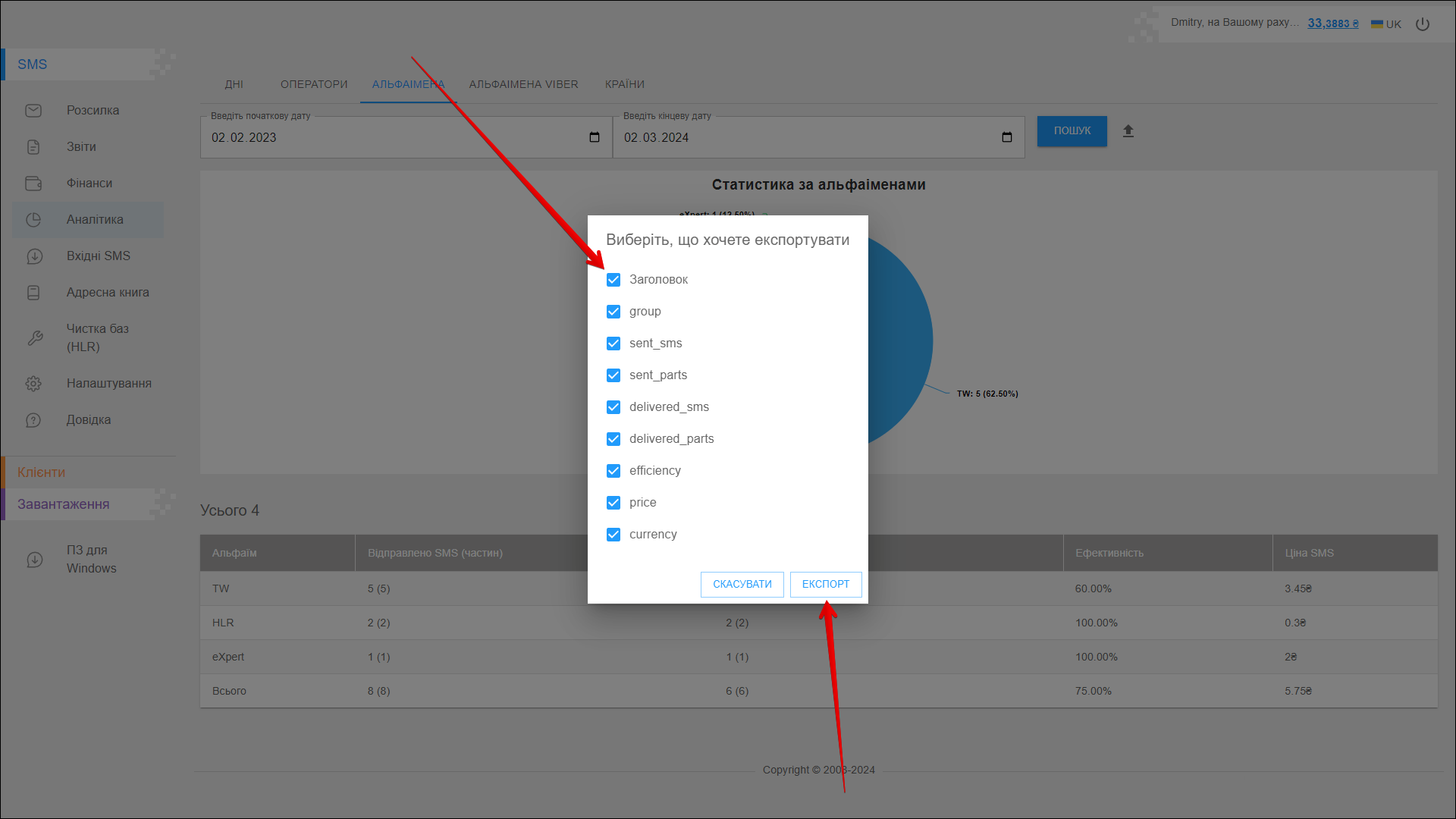Toggle the efficiency checkbox

613,471
